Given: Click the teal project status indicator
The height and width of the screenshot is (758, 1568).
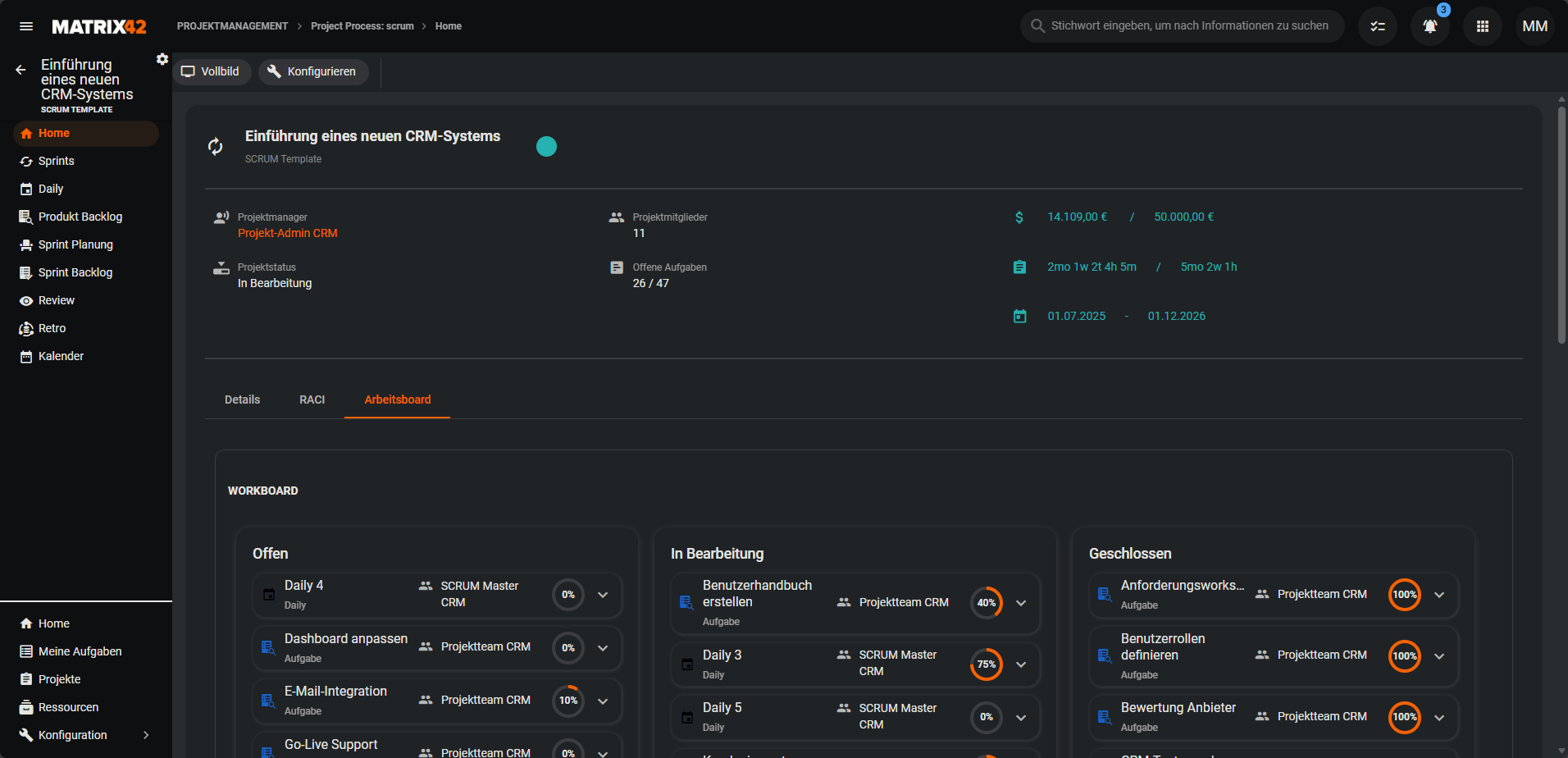Looking at the screenshot, I should [546, 146].
